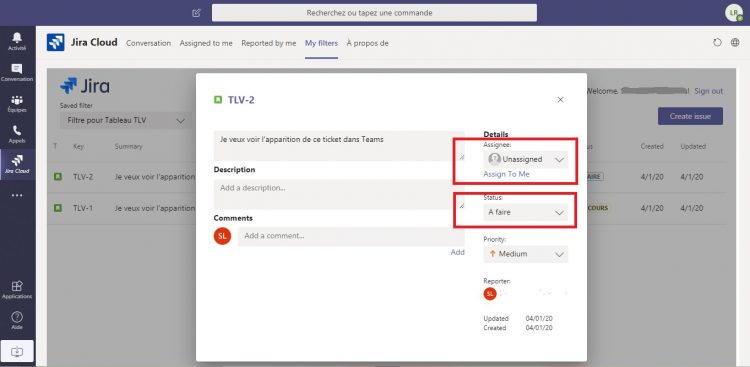Open the more apps ellipsis in sidebar
The width and height of the screenshot is (750, 367).
click(x=17, y=195)
